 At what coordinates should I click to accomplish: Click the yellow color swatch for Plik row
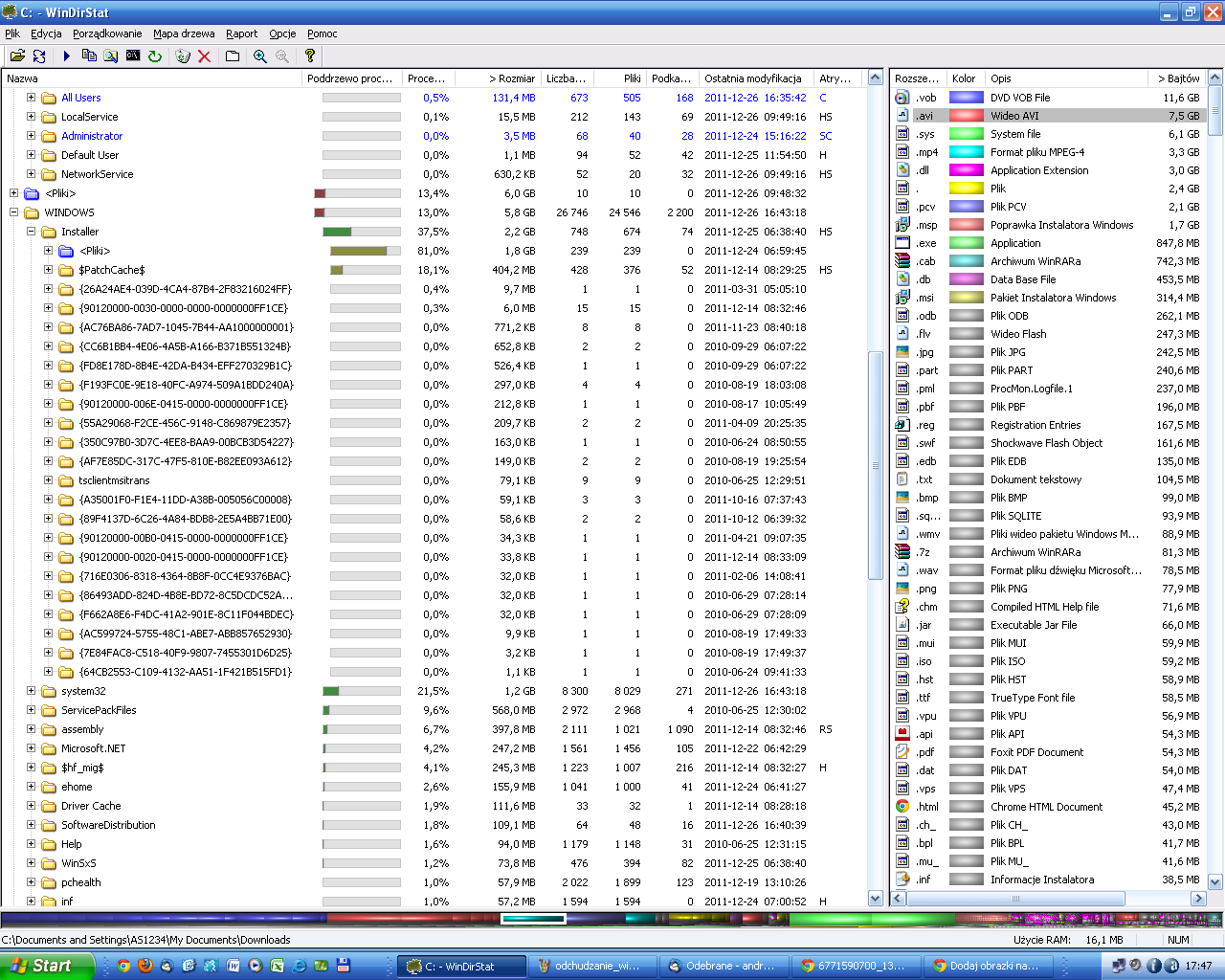pos(967,189)
